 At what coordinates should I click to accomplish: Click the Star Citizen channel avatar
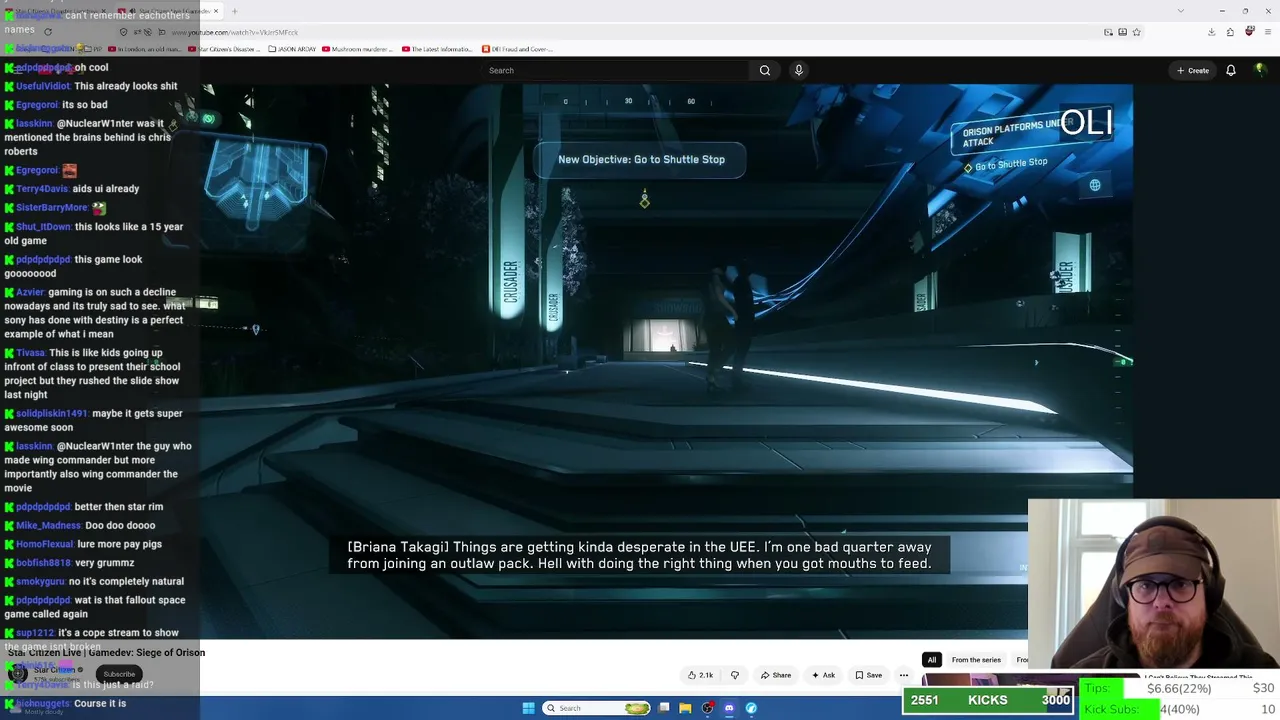pos(17,674)
